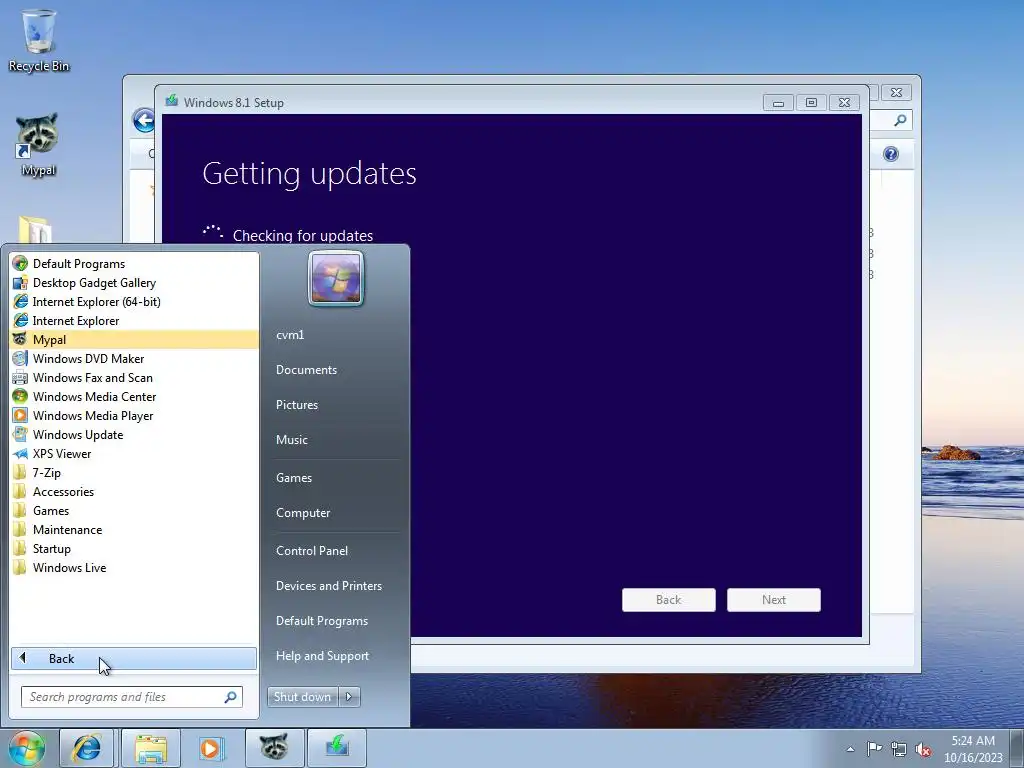Open the cvm1 user folder
This screenshot has height=768, width=1024.
[x=290, y=335]
